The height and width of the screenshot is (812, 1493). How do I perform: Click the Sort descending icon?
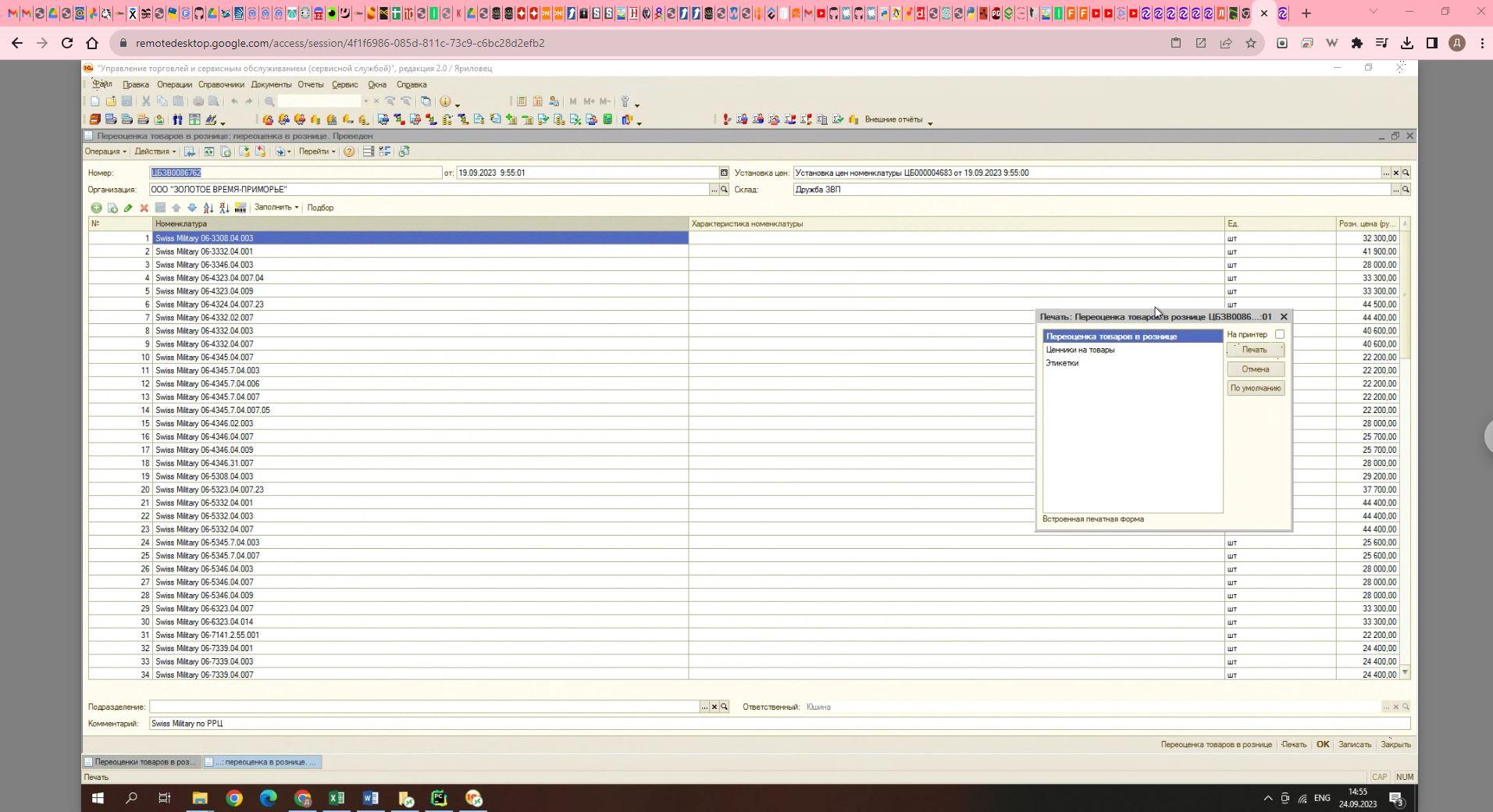click(224, 208)
